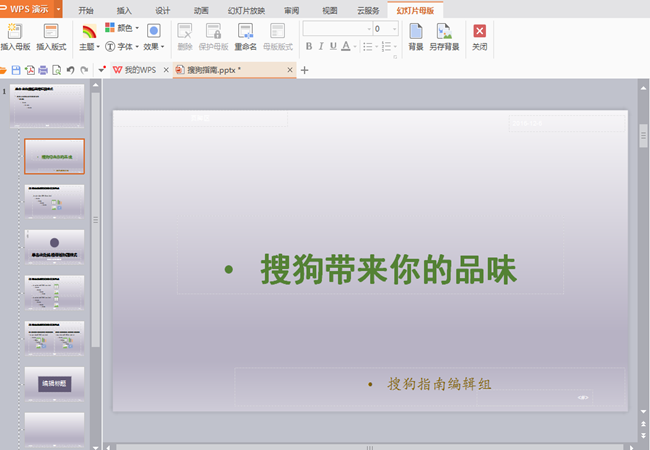This screenshot has height=450, width=650.
Task: Open the bullet list dropdown arrow
Action: pyautogui.click(x=376, y=46)
